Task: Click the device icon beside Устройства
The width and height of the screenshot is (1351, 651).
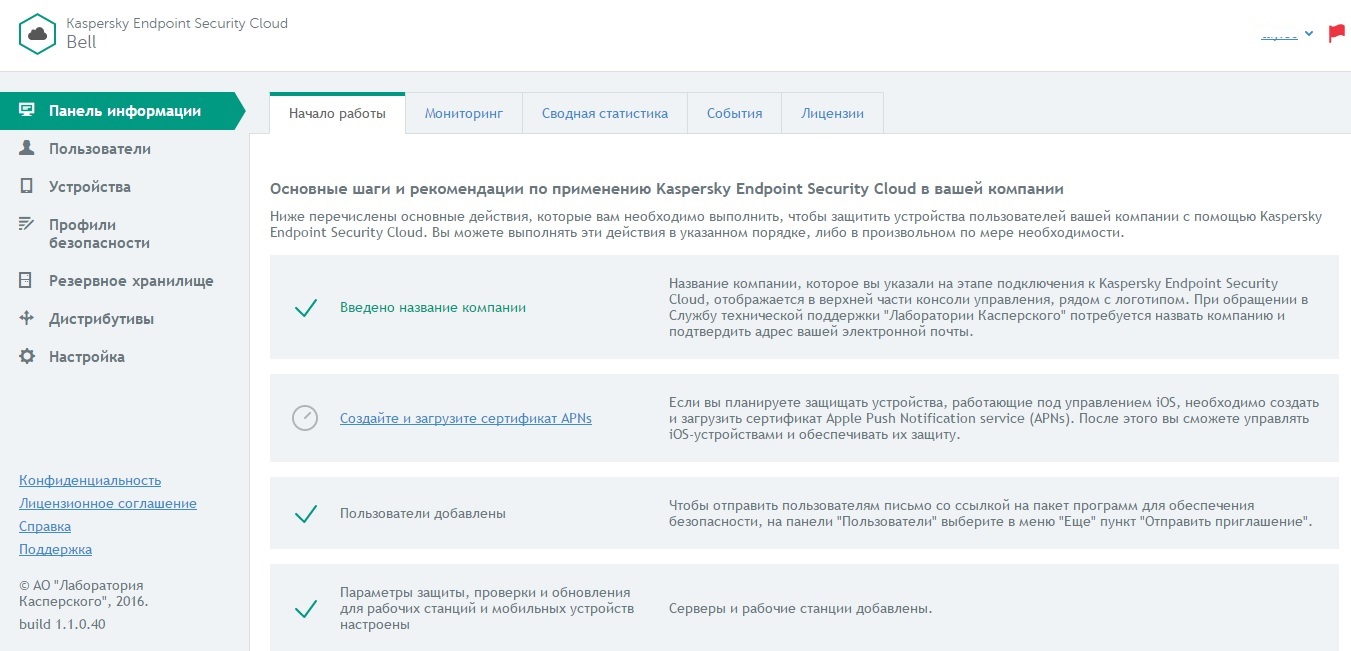Action: pyautogui.click(x=27, y=187)
